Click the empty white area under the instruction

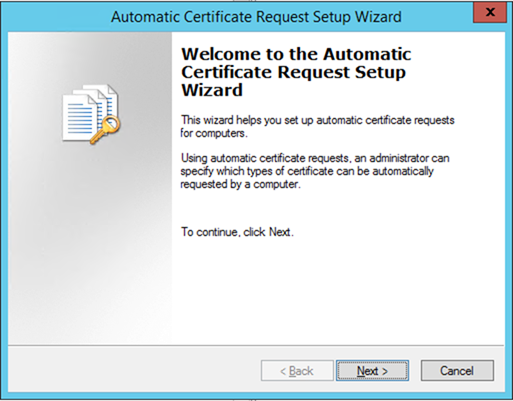(x=337, y=290)
